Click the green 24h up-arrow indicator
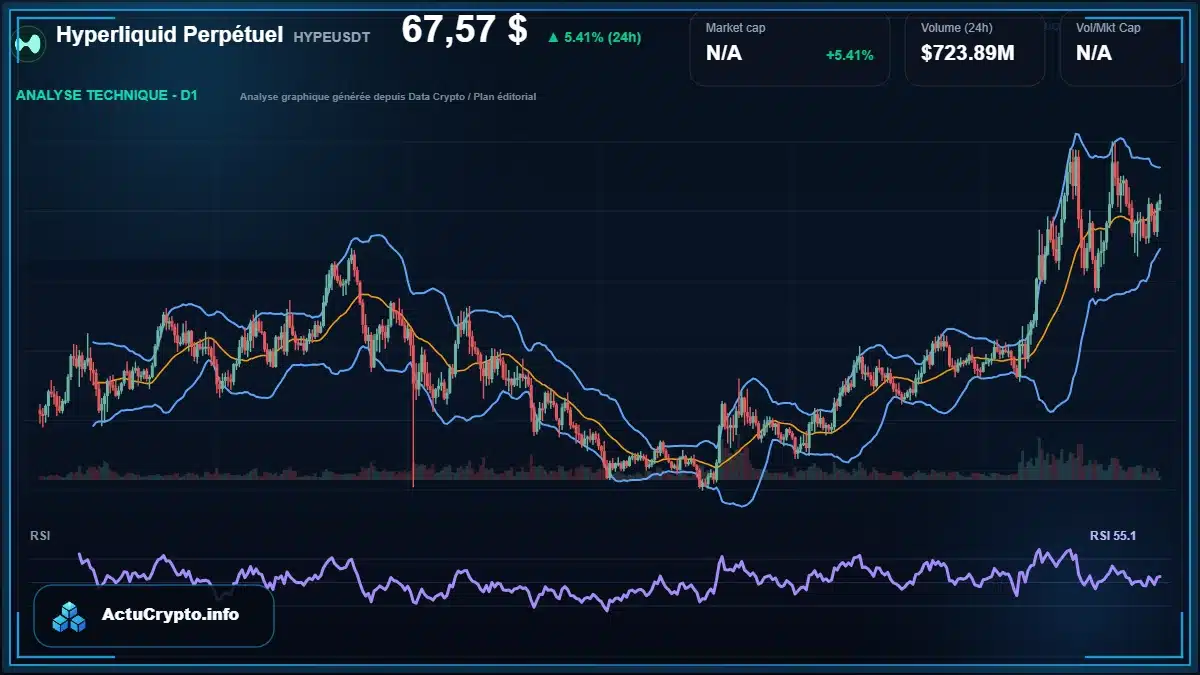This screenshot has width=1200, height=675. point(553,37)
